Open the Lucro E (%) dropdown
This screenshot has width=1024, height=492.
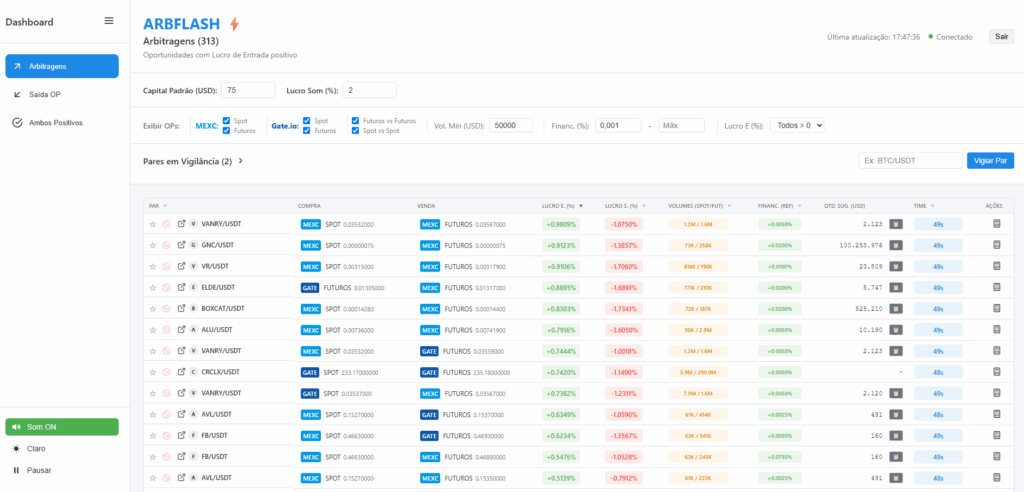797,125
